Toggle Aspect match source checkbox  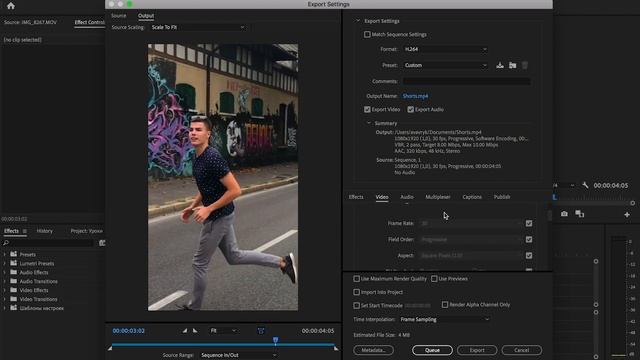529,256
